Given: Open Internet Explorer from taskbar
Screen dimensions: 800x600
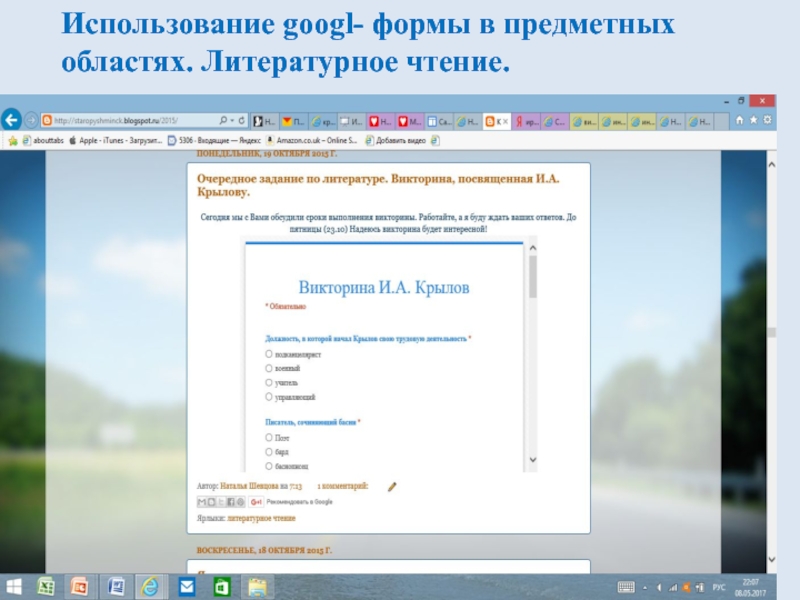Looking at the screenshot, I should (x=151, y=586).
